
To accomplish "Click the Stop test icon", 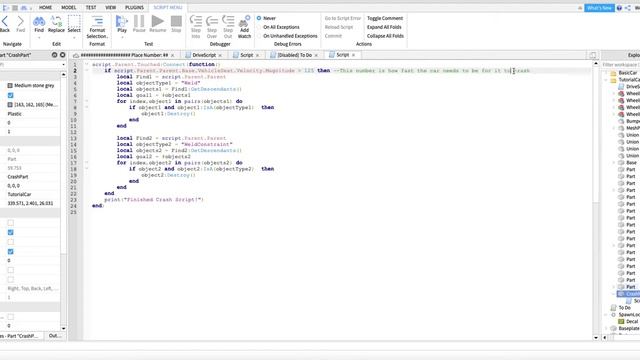I will (176, 21).
